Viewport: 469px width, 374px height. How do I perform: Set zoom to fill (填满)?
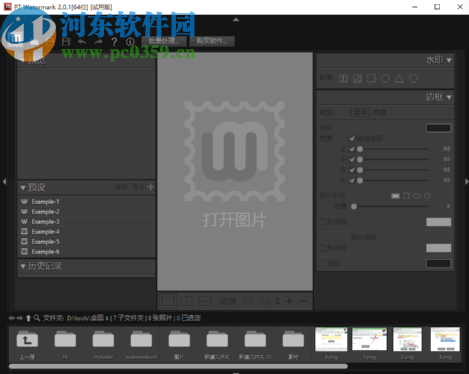click(x=228, y=302)
